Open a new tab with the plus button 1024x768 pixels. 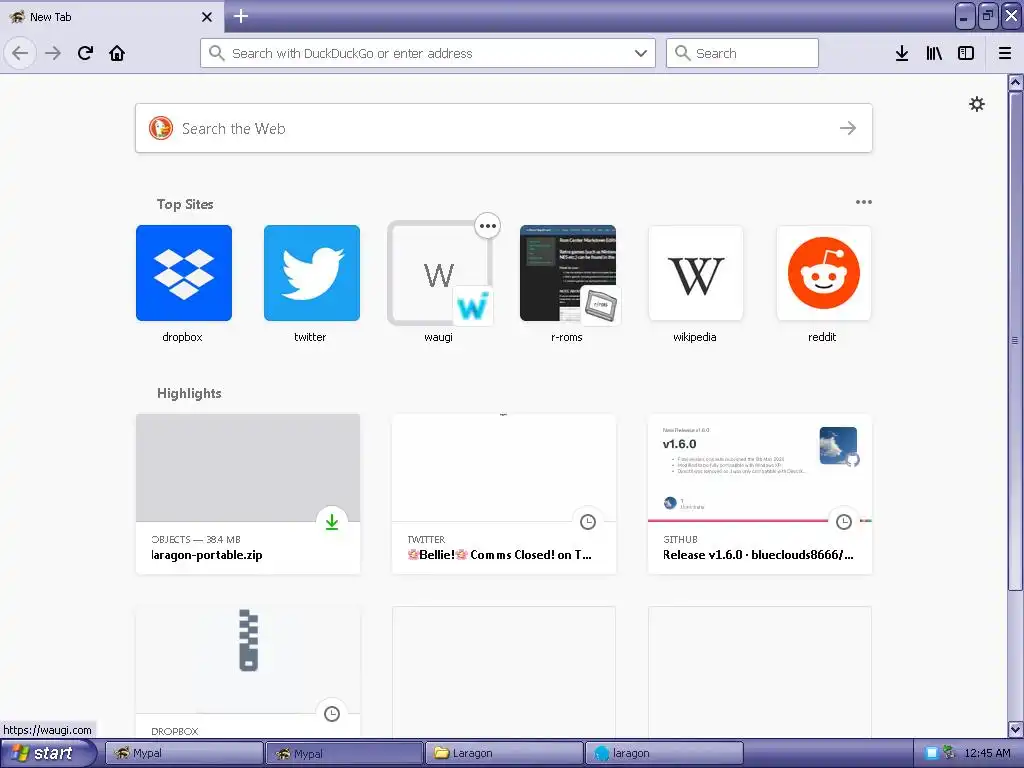(x=240, y=16)
